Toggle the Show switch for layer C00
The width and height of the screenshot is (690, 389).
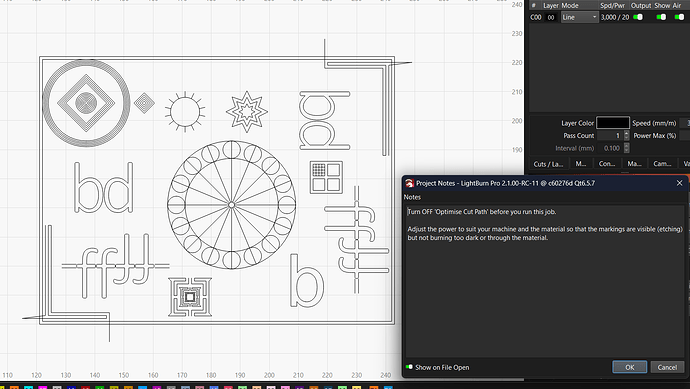pyautogui.click(x=661, y=17)
